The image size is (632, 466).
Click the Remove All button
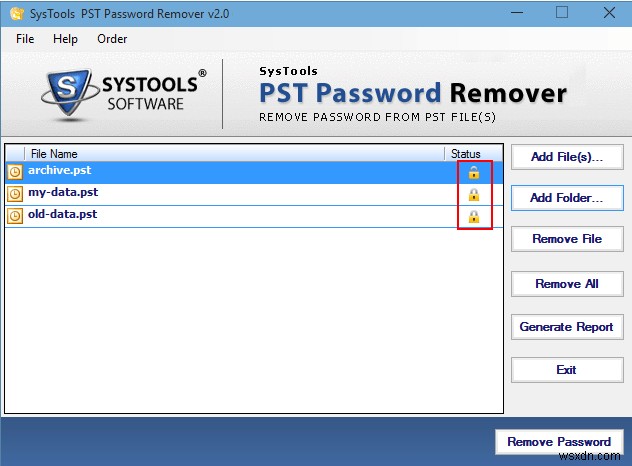(x=567, y=284)
